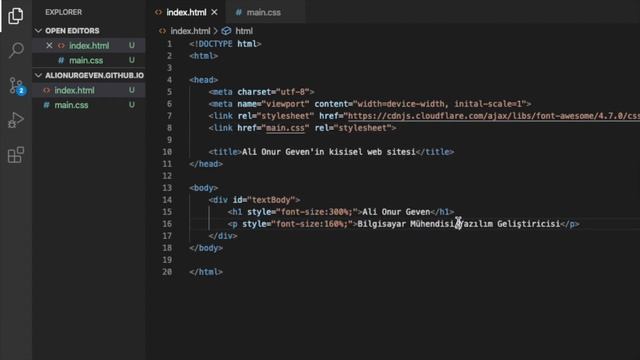Click the closing </head> tag
The image size is (640, 360).
tap(206, 164)
